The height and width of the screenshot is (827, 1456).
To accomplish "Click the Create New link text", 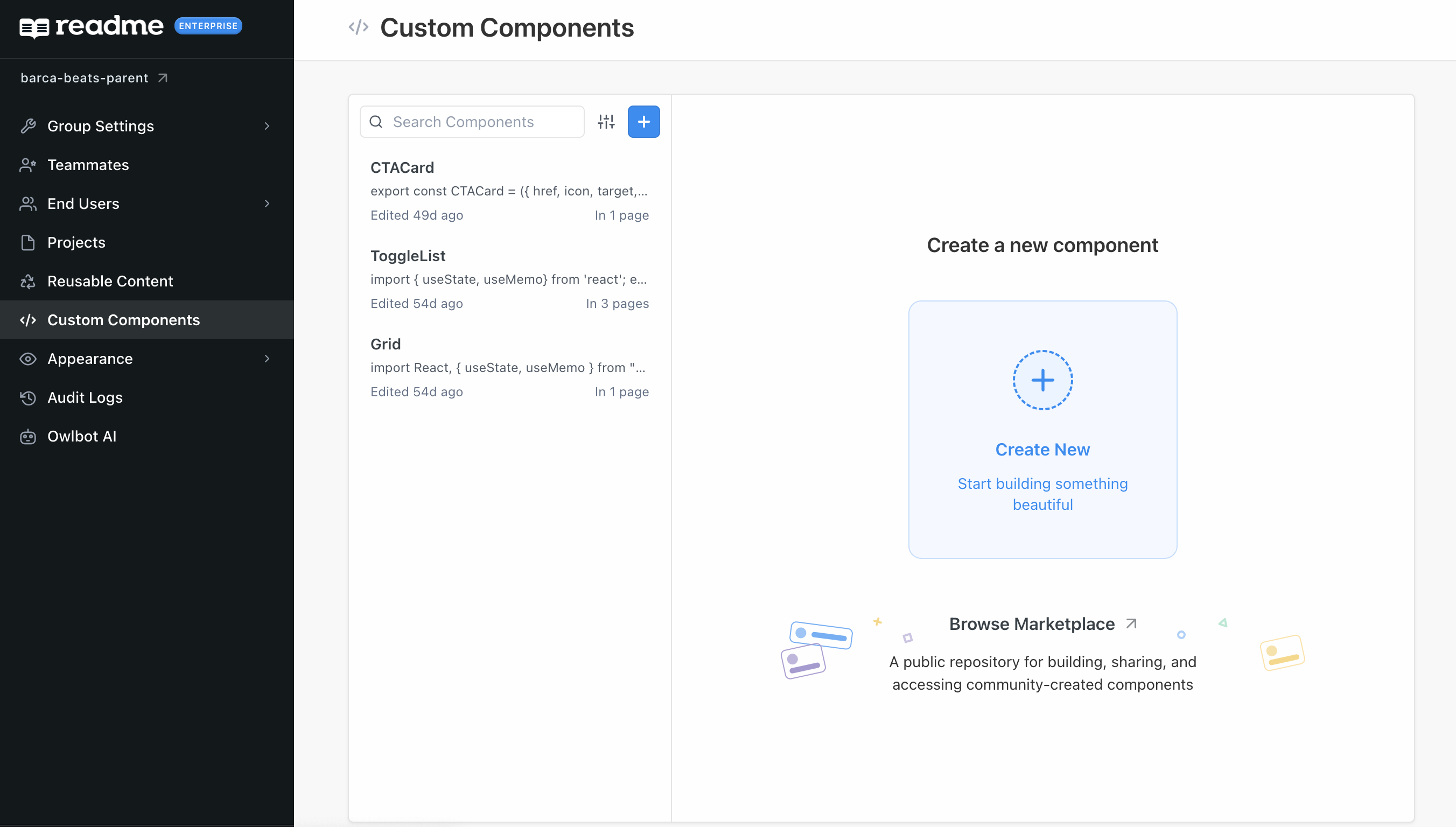I will (1042, 449).
